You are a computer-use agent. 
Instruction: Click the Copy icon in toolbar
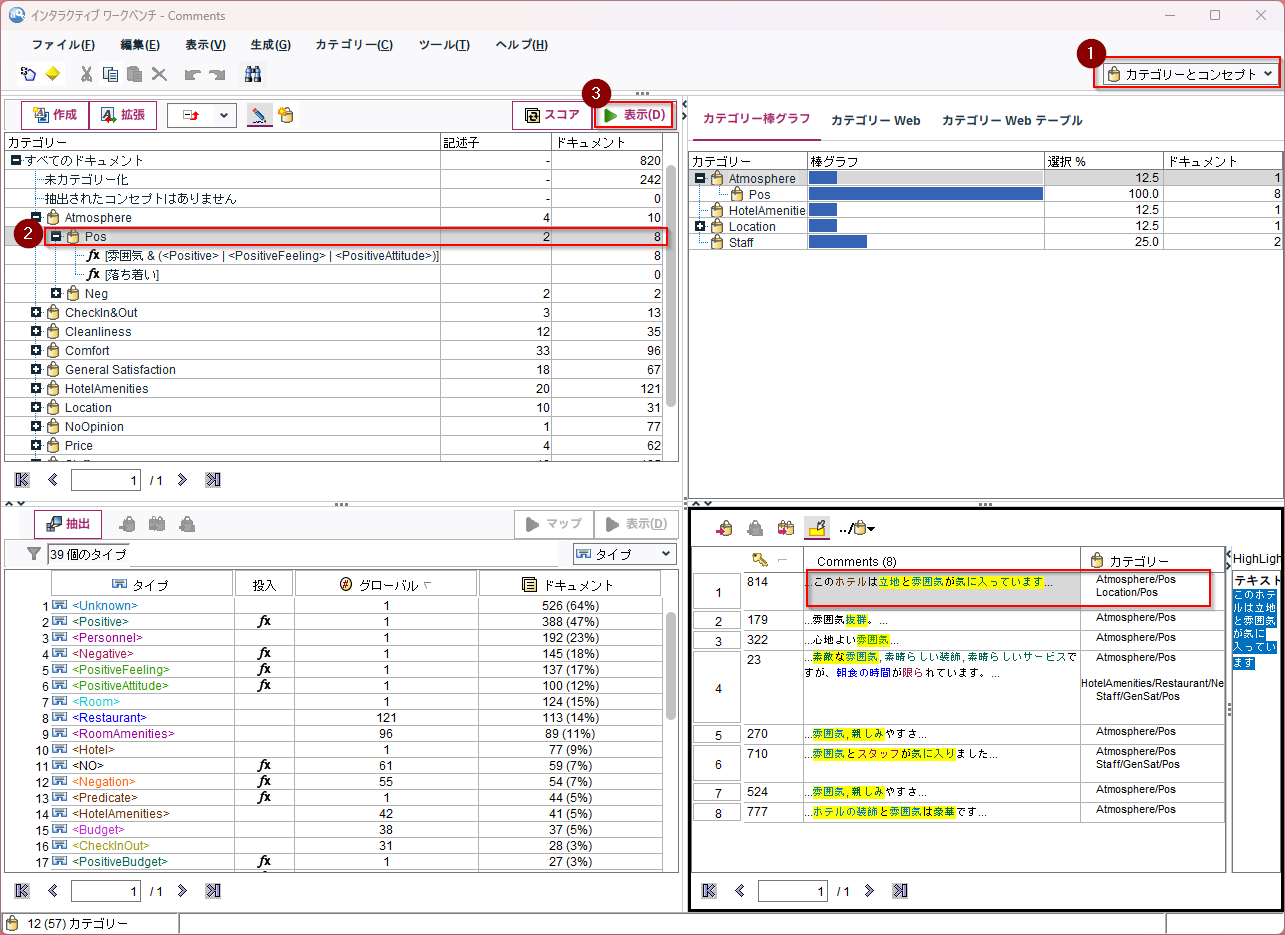pos(110,74)
